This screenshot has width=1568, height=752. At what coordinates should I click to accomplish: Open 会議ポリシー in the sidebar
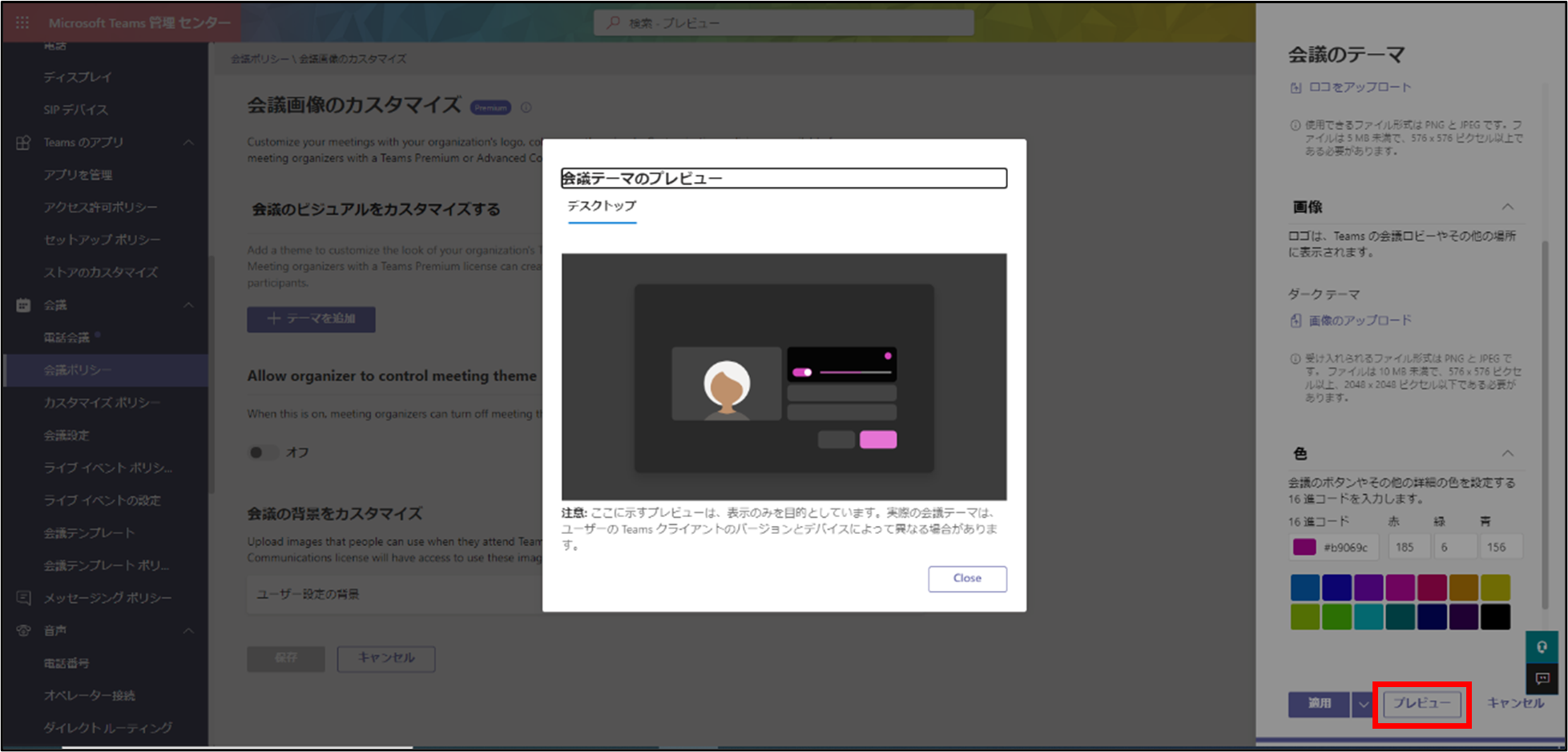pyautogui.click(x=78, y=370)
